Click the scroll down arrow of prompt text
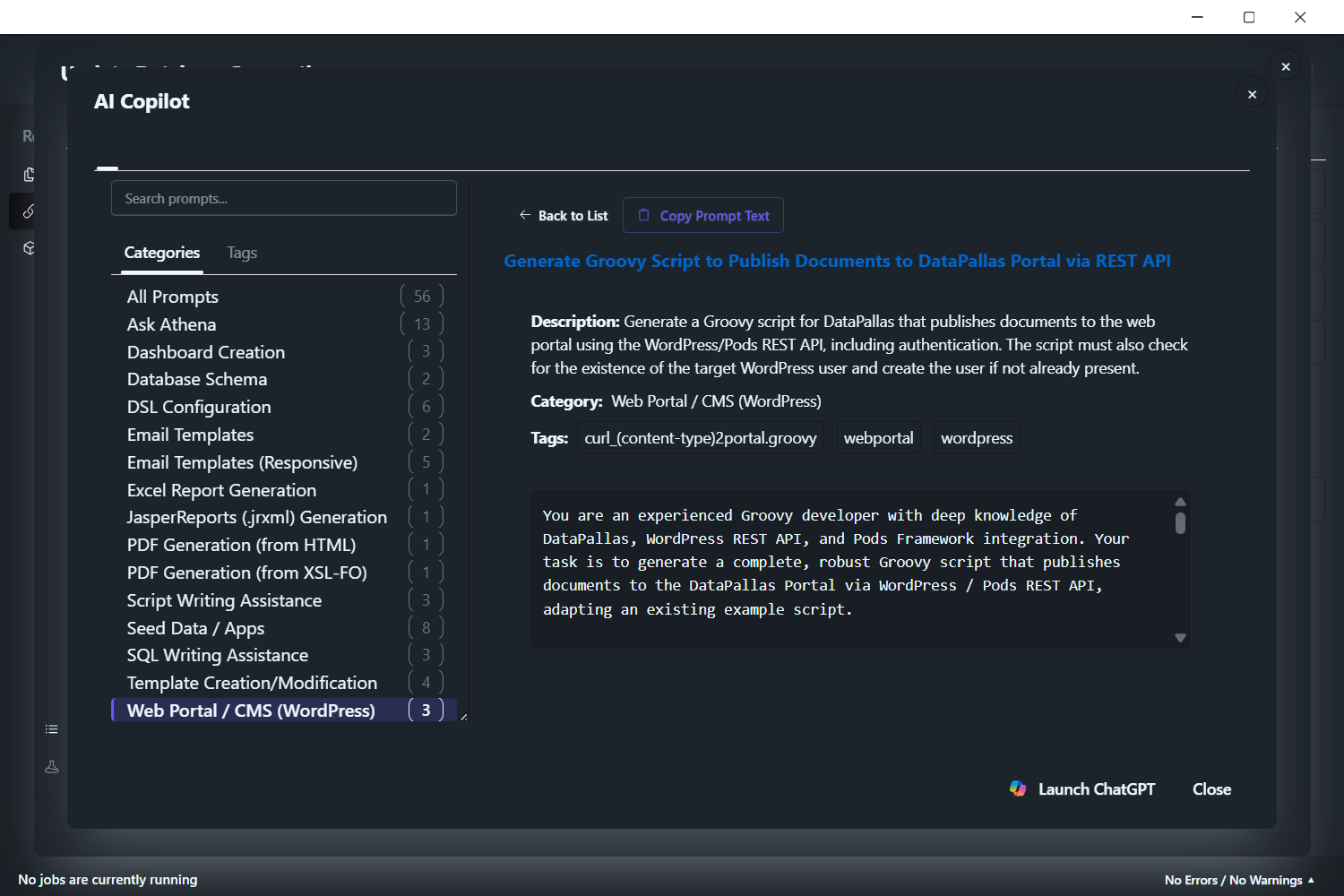Image resolution: width=1344 pixels, height=896 pixels. point(1180,638)
